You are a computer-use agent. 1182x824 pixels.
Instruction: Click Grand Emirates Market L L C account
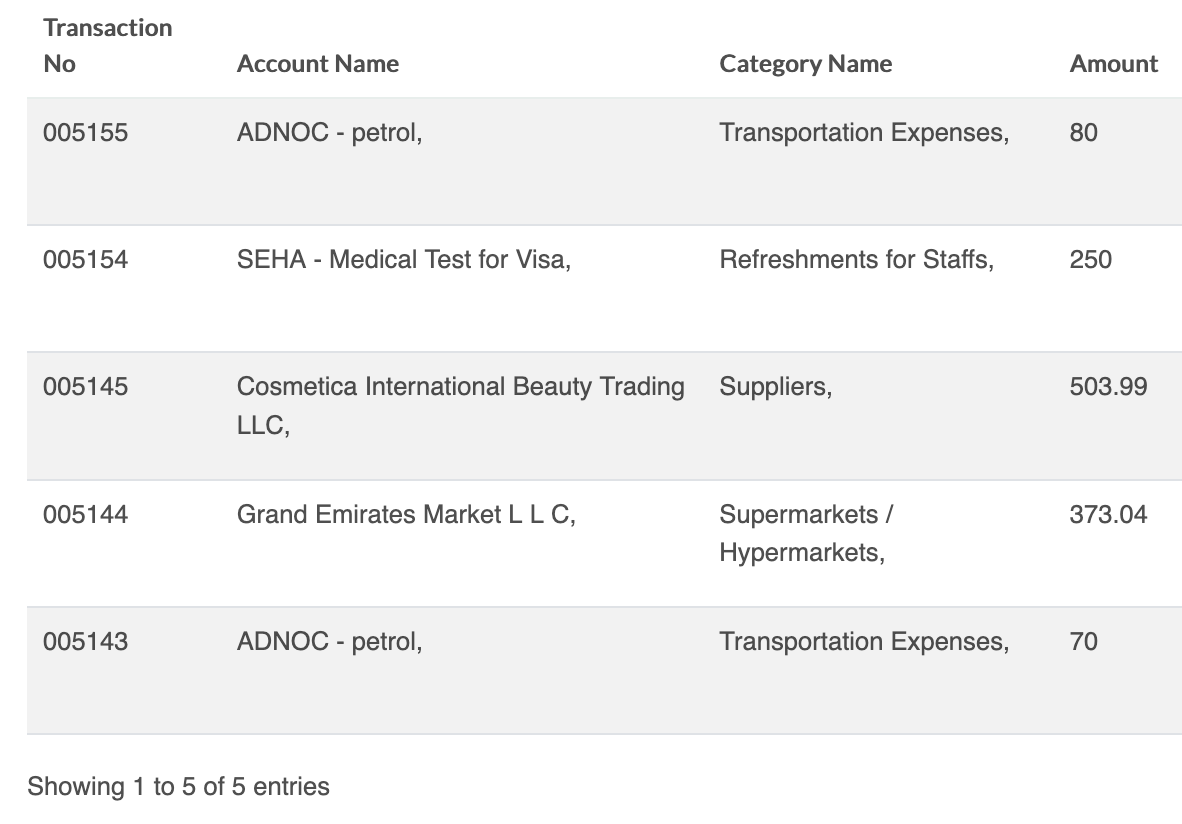click(x=406, y=515)
